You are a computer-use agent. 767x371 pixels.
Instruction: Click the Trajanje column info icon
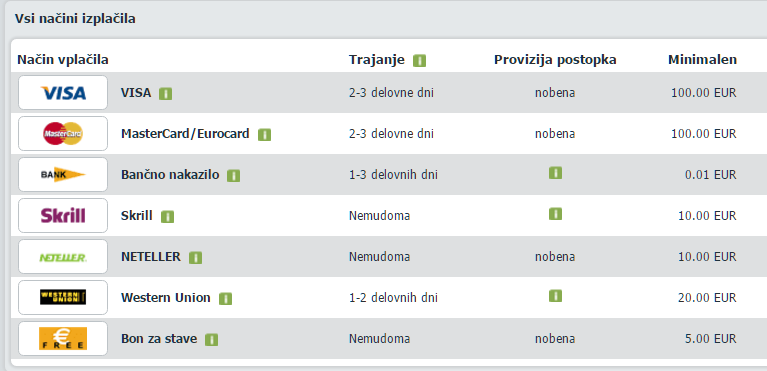click(x=419, y=61)
